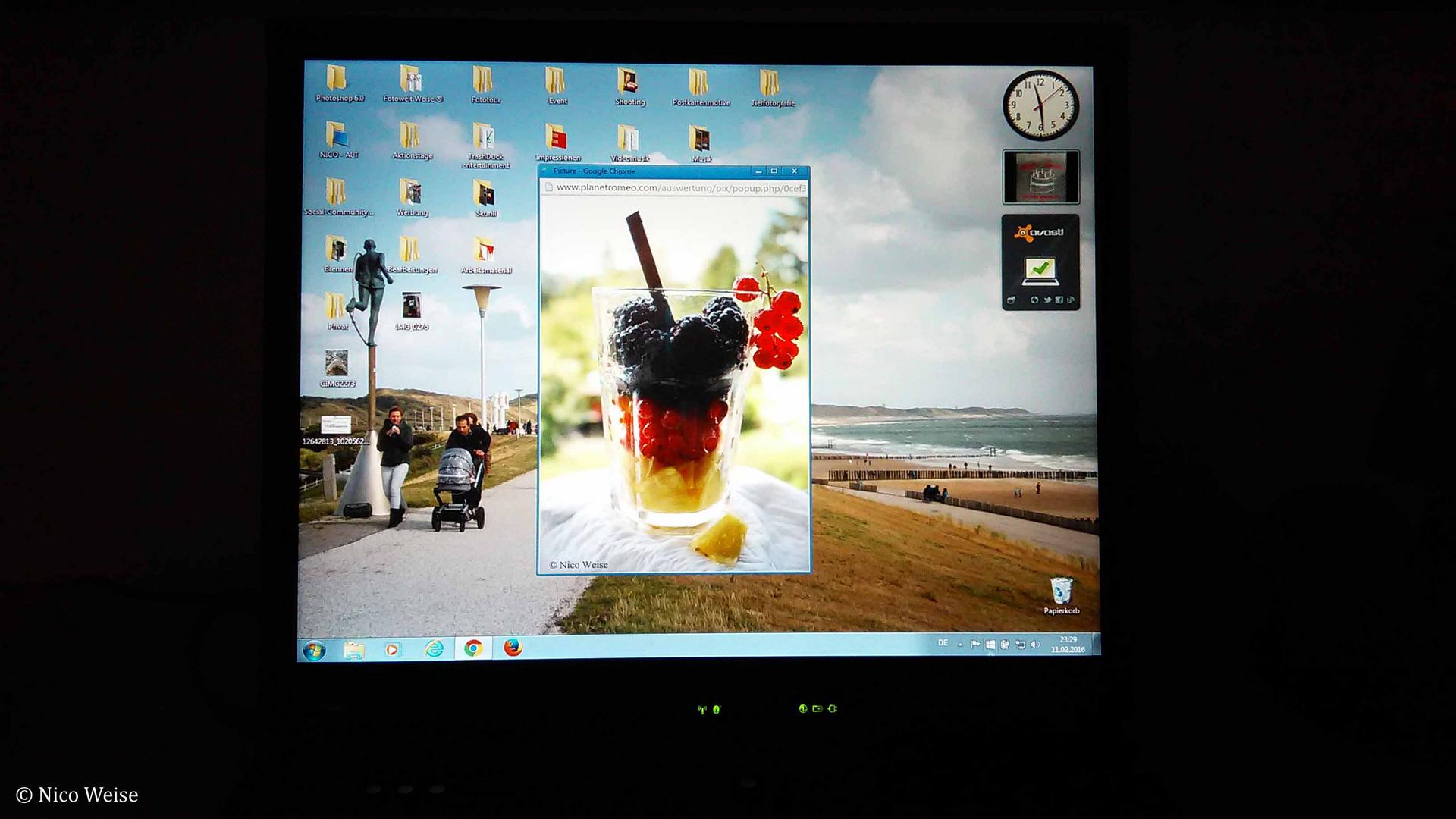Show hidden tray icons arrow
Image resolution: width=1456 pixels, height=819 pixels.
pyautogui.click(x=960, y=645)
